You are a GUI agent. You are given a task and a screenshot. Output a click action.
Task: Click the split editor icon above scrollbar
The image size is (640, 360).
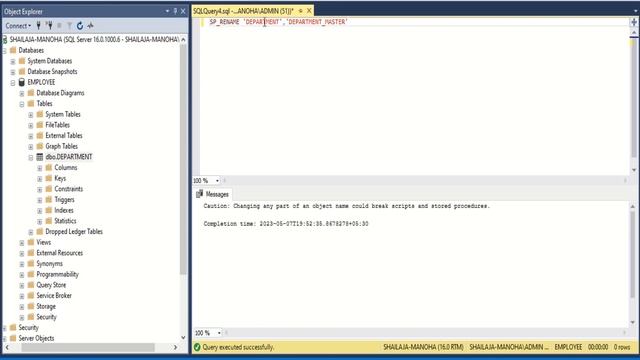pyautogui.click(x=634, y=22)
